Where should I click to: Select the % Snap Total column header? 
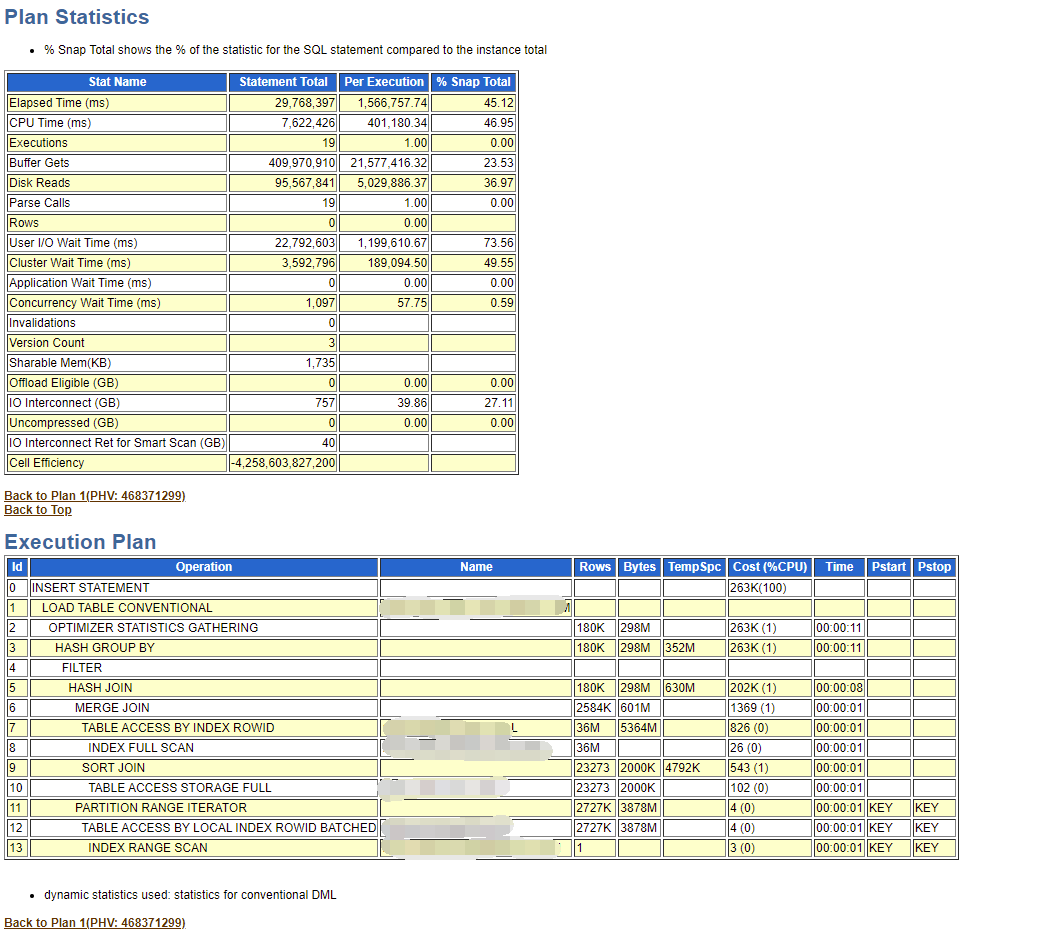coord(474,82)
